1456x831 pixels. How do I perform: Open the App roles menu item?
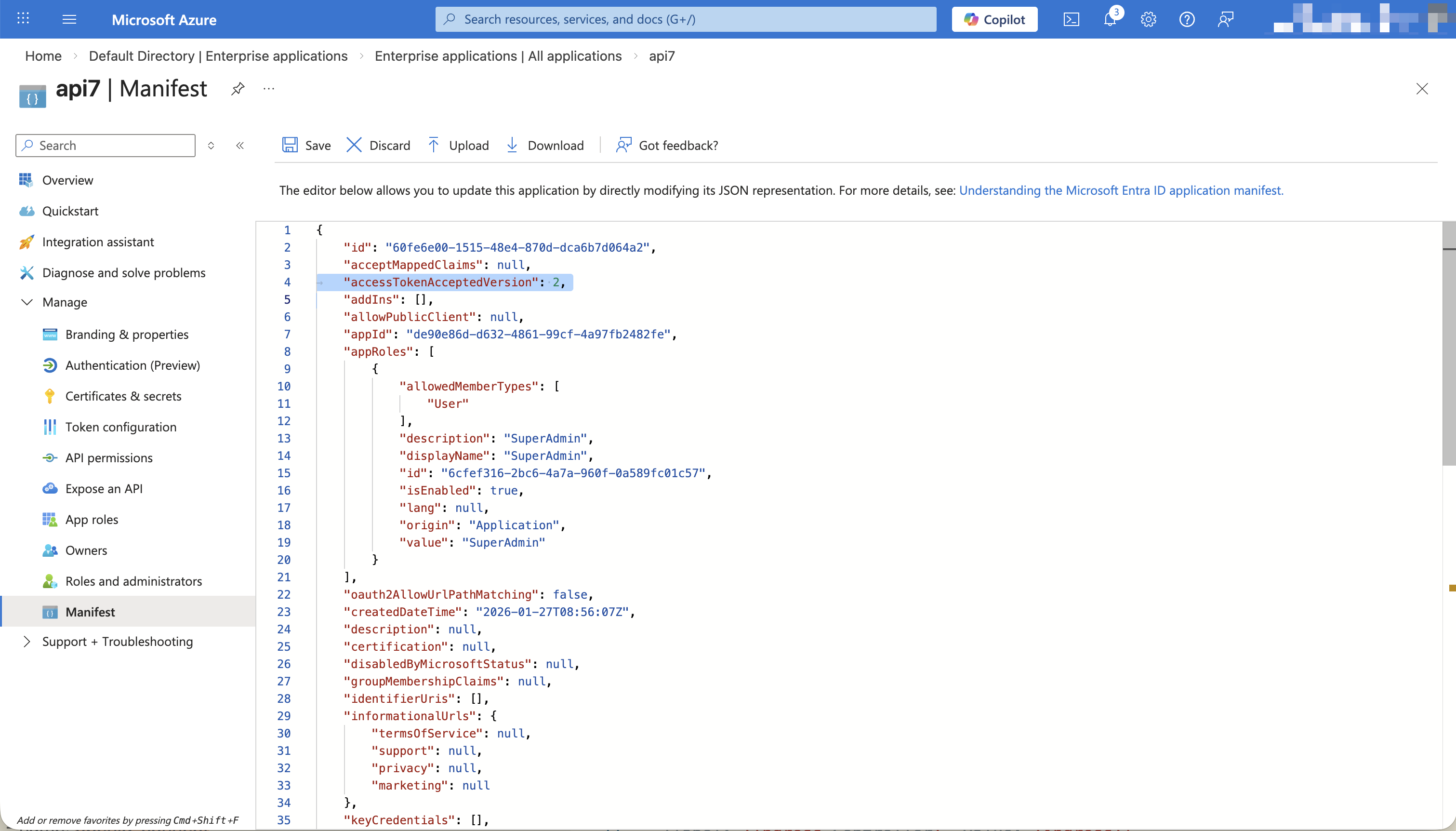[92, 520]
